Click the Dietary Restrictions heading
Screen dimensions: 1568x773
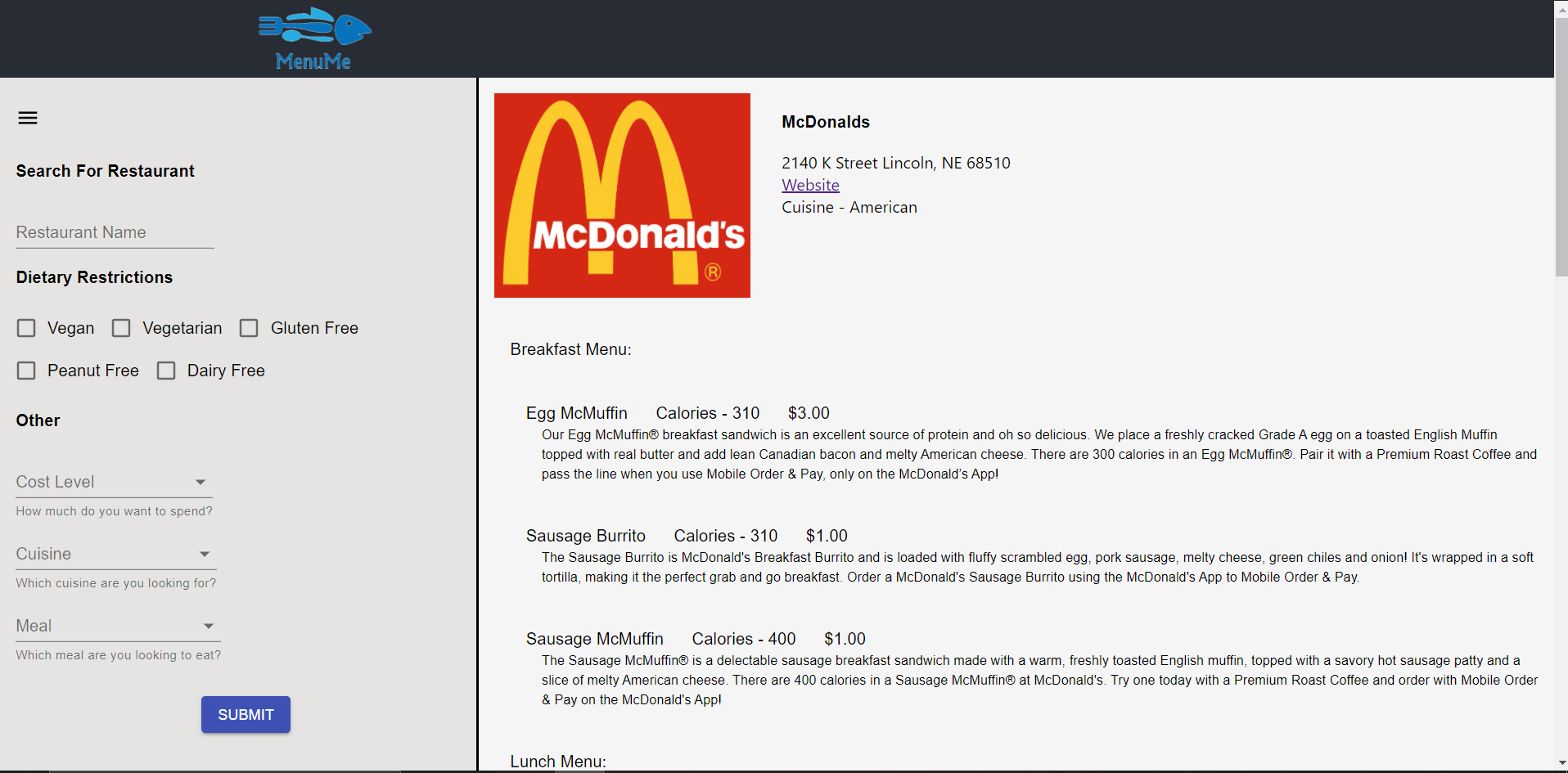click(x=94, y=277)
